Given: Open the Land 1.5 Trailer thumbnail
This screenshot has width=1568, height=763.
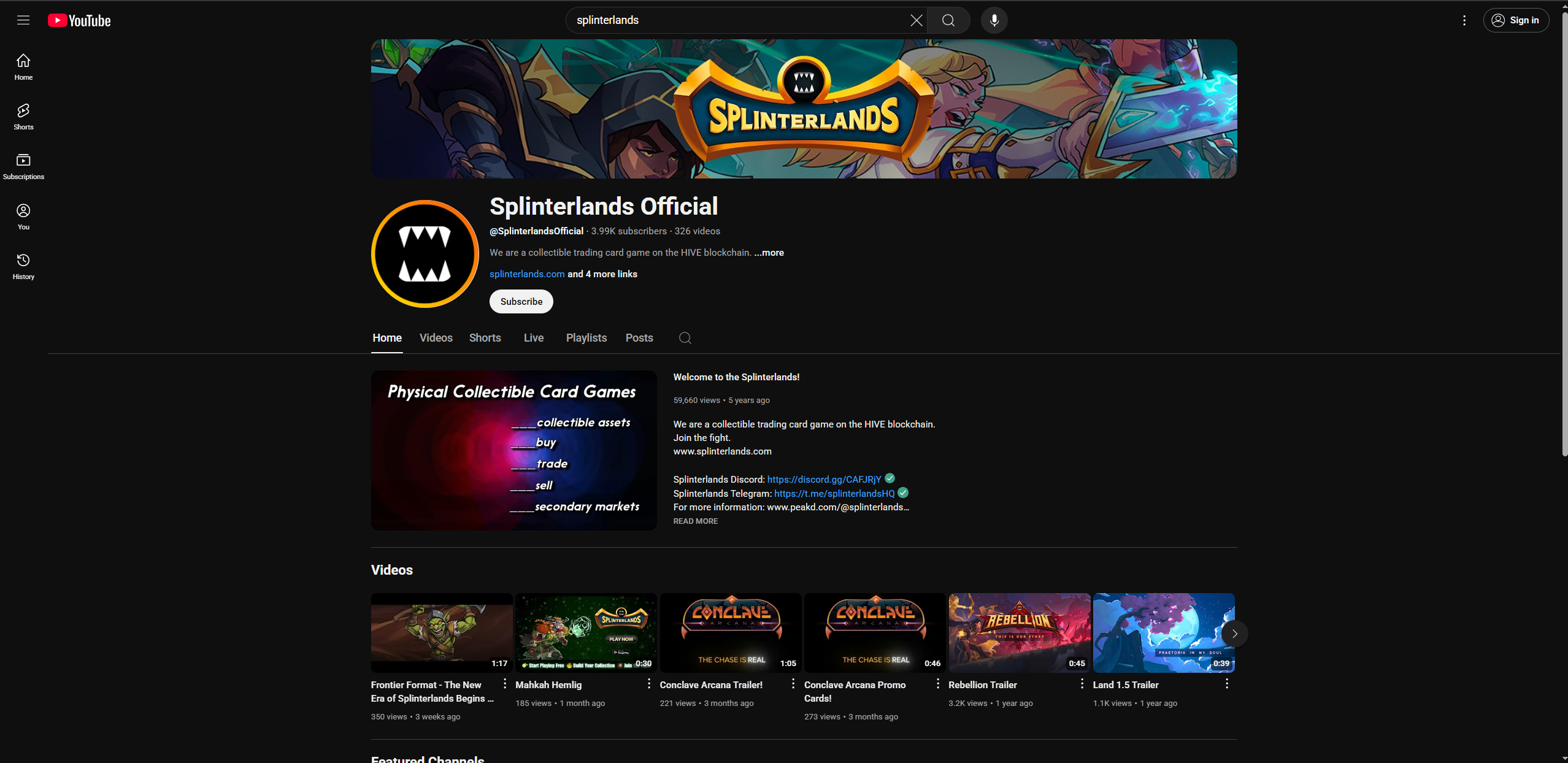Looking at the screenshot, I should pos(1163,633).
